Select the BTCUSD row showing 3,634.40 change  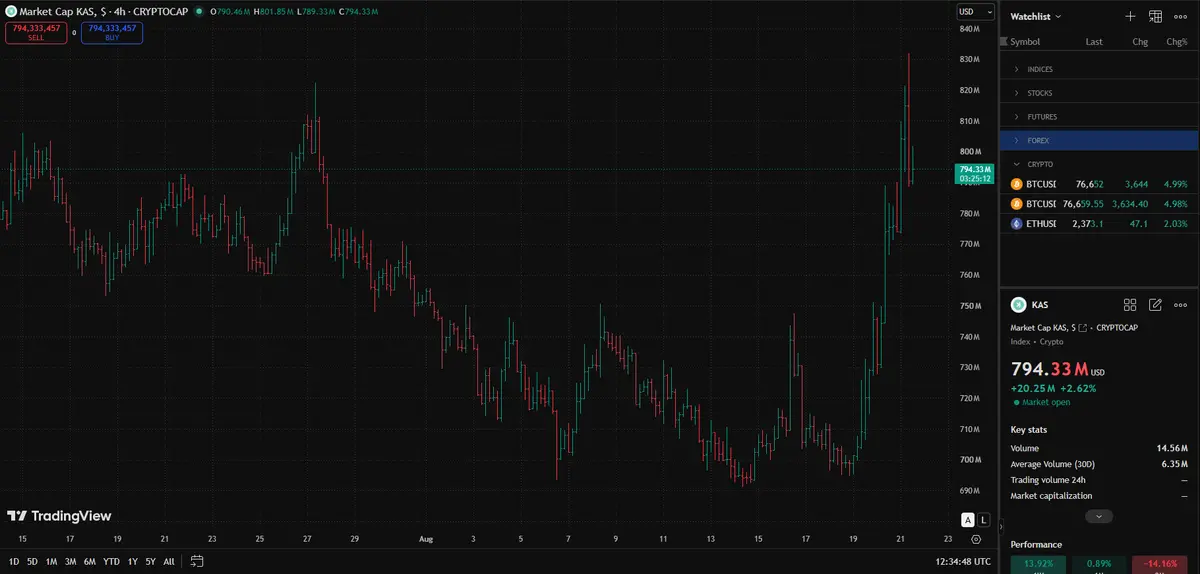pos(1097,204)
